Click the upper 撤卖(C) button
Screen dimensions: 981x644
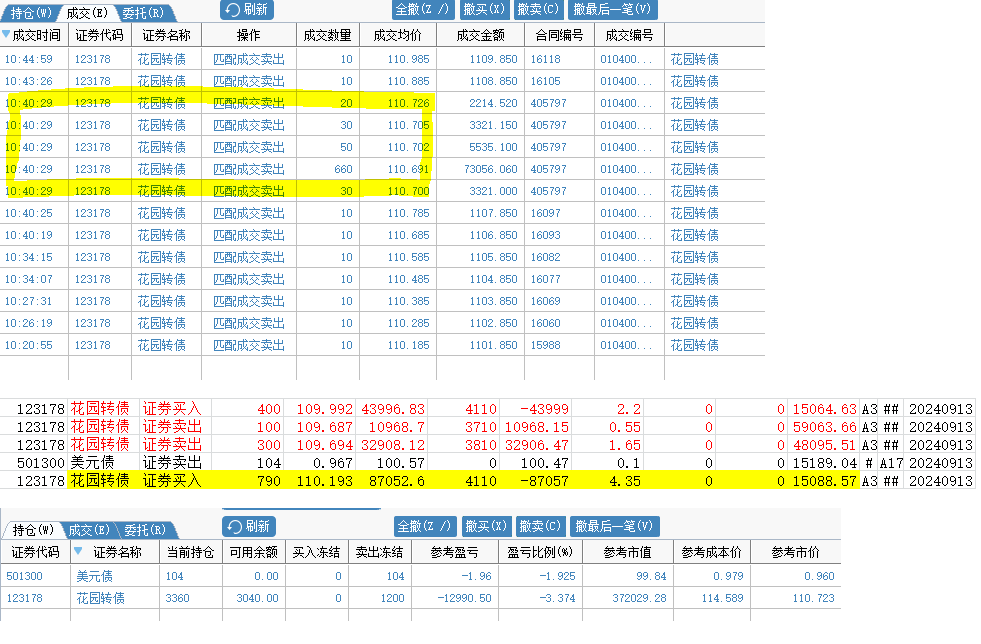coord(538,9)
